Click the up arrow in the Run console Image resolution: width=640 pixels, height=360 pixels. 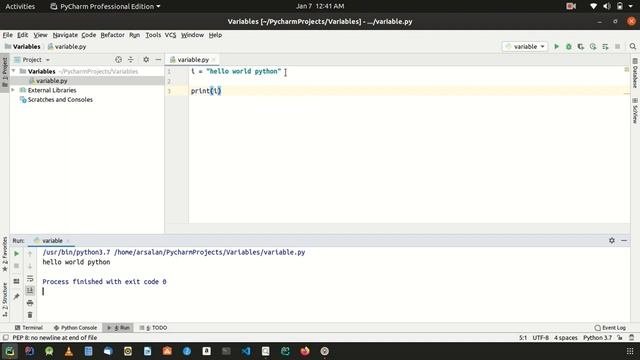pyautogui.click(x=30, y=253)
